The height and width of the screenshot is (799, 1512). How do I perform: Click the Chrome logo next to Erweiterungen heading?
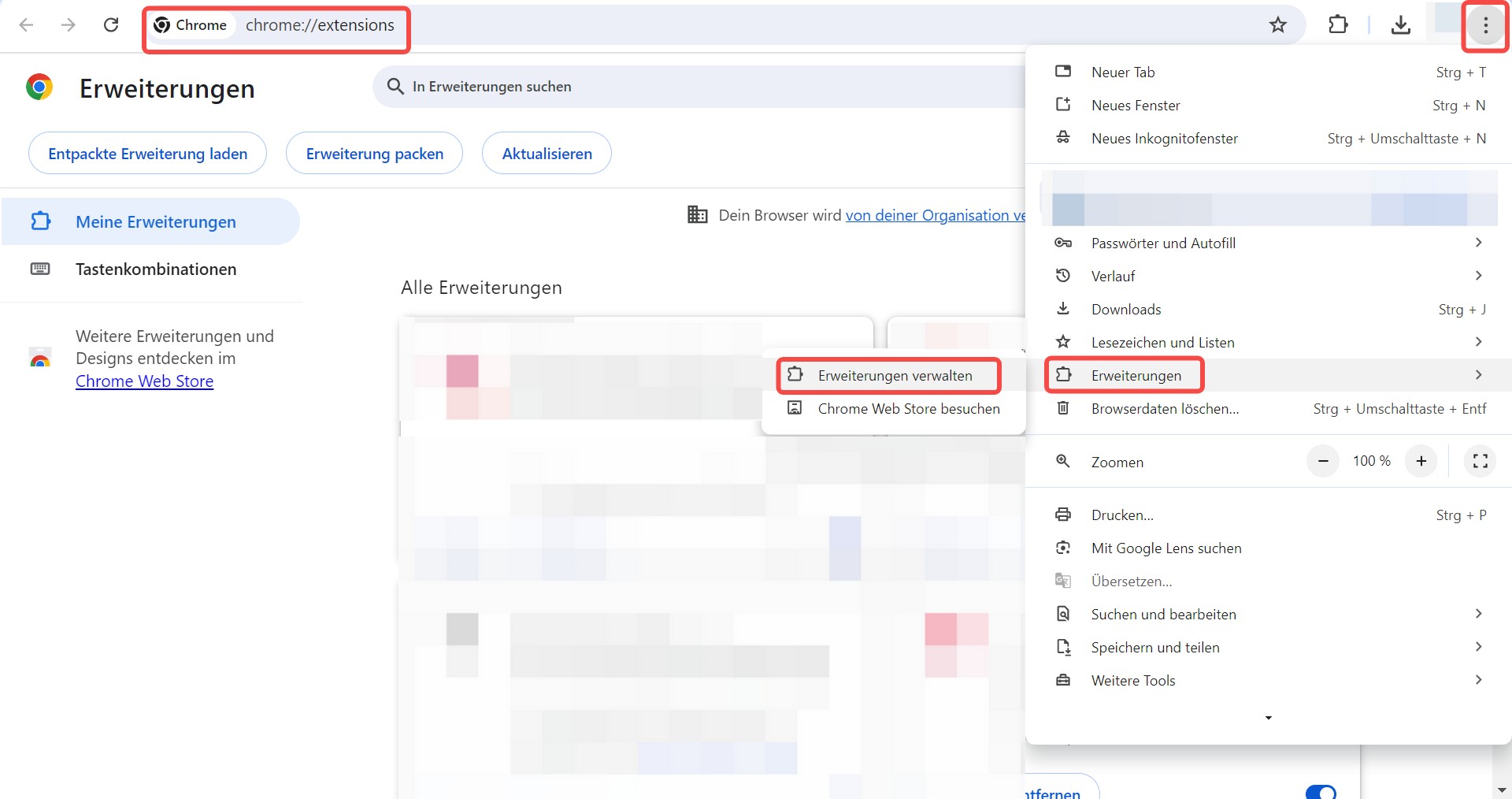[39, 87]
